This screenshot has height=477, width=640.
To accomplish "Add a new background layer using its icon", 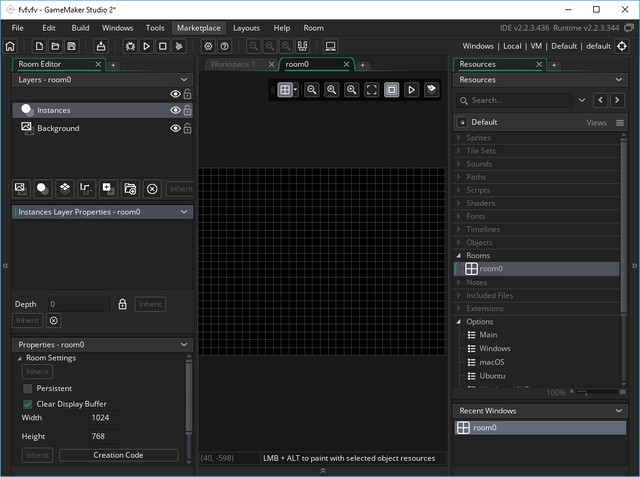I will click(x=20, y=188).
